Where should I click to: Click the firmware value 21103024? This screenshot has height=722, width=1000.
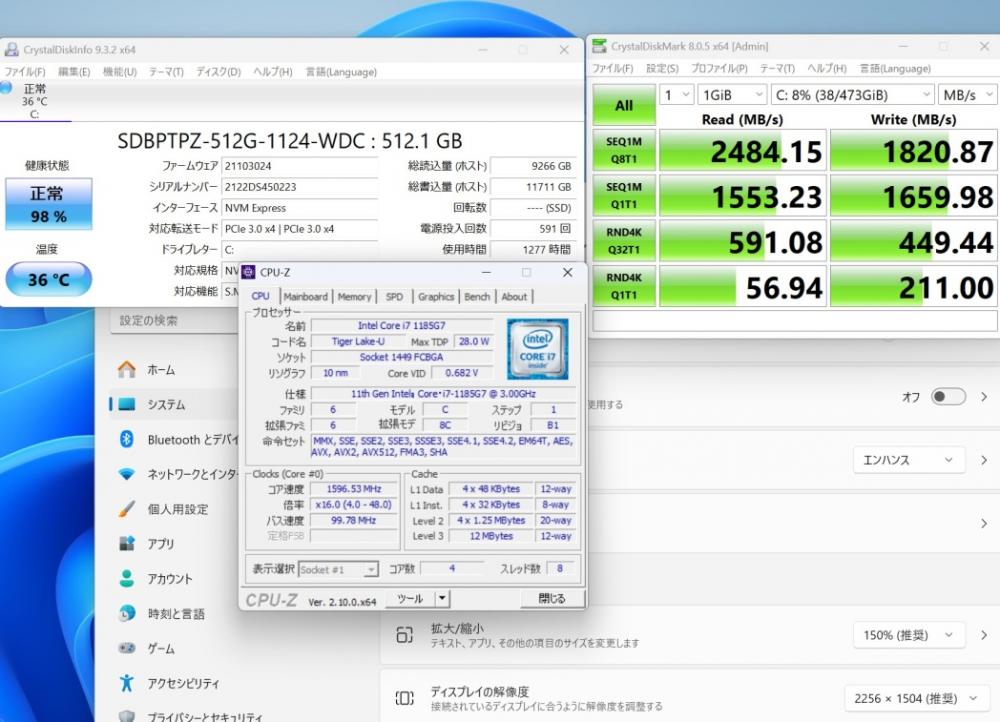click(299, 166)
